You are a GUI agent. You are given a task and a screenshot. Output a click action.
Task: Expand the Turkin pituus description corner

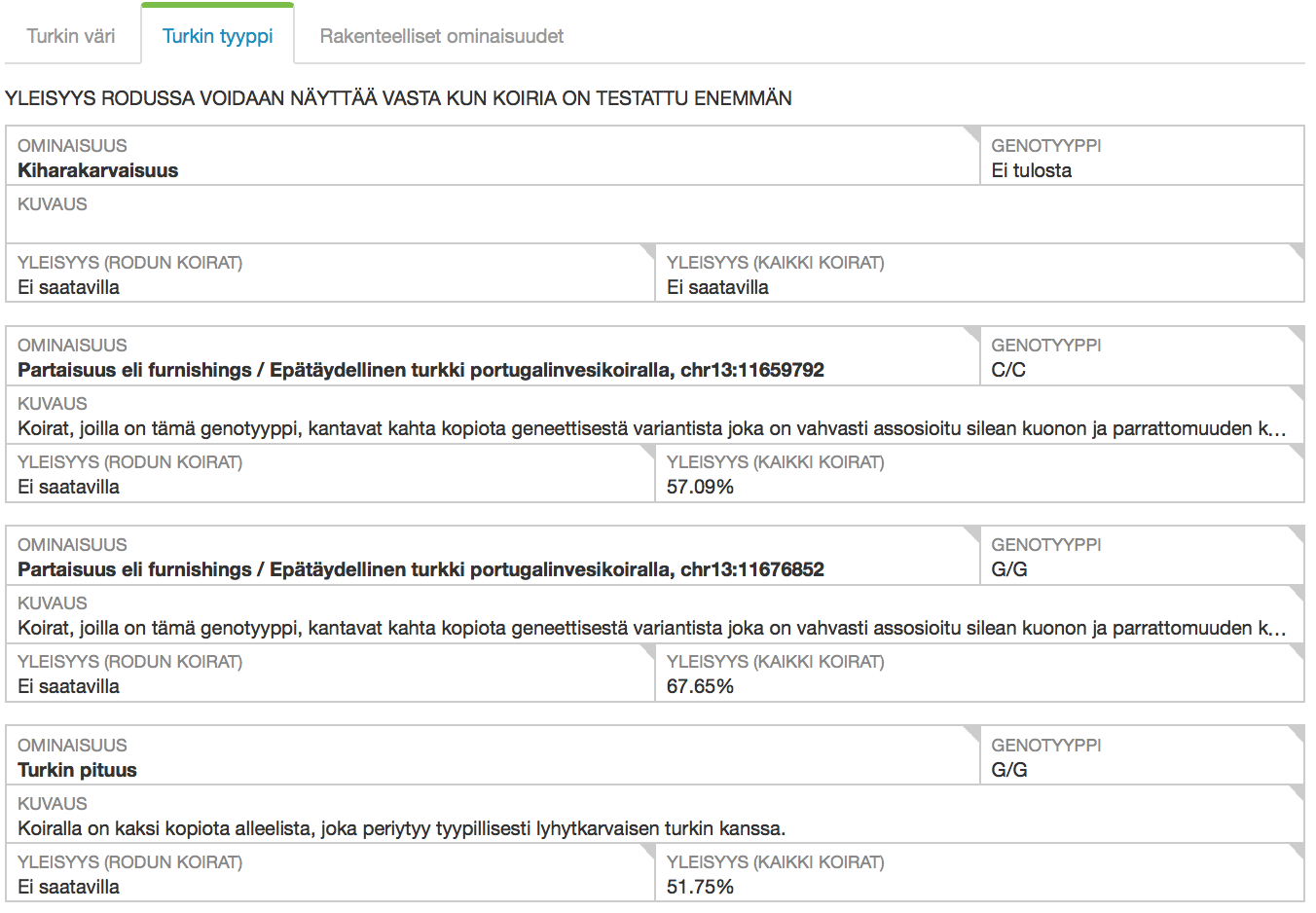[x=1297, y=792]
